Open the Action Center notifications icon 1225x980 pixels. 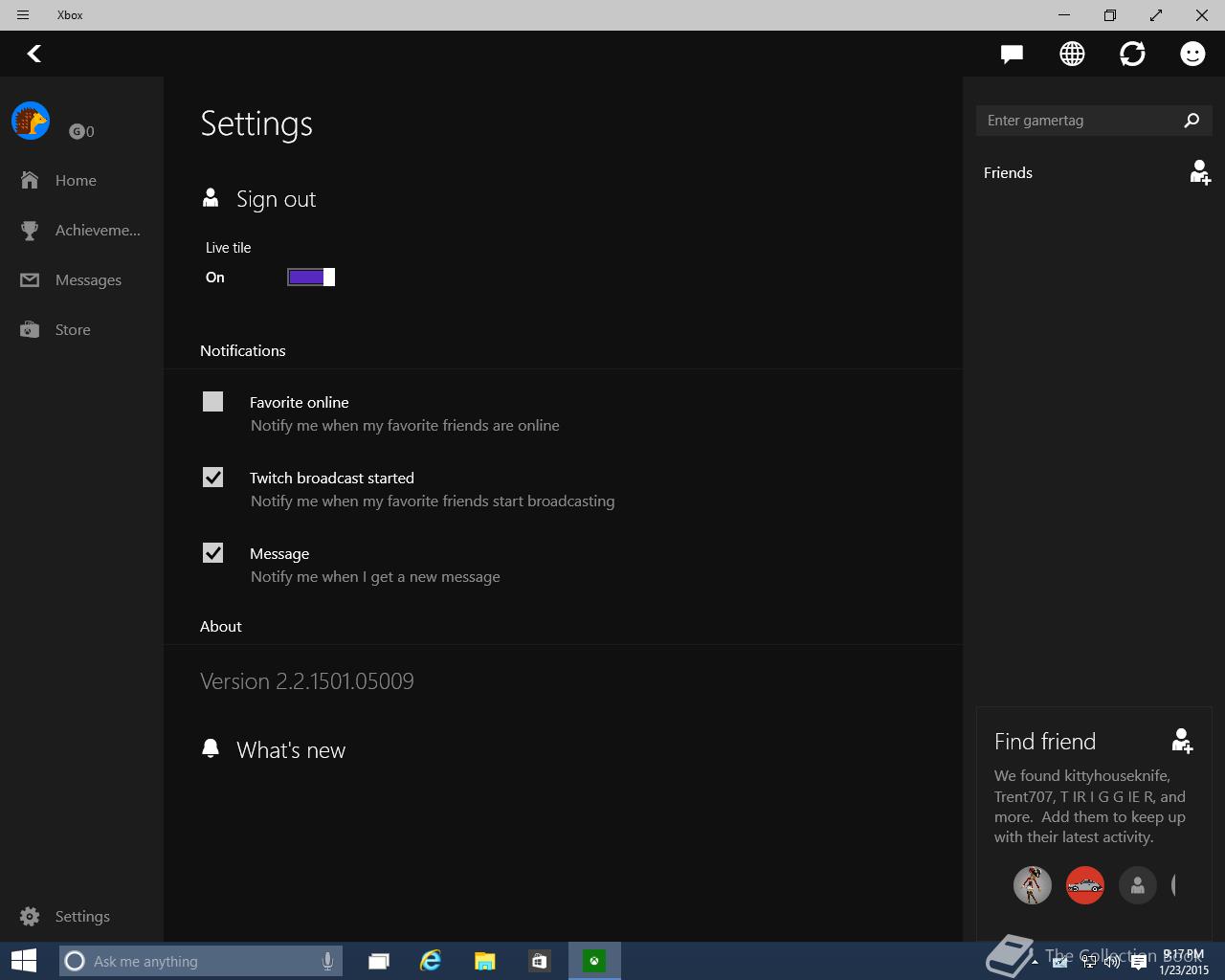(1139, 963)
